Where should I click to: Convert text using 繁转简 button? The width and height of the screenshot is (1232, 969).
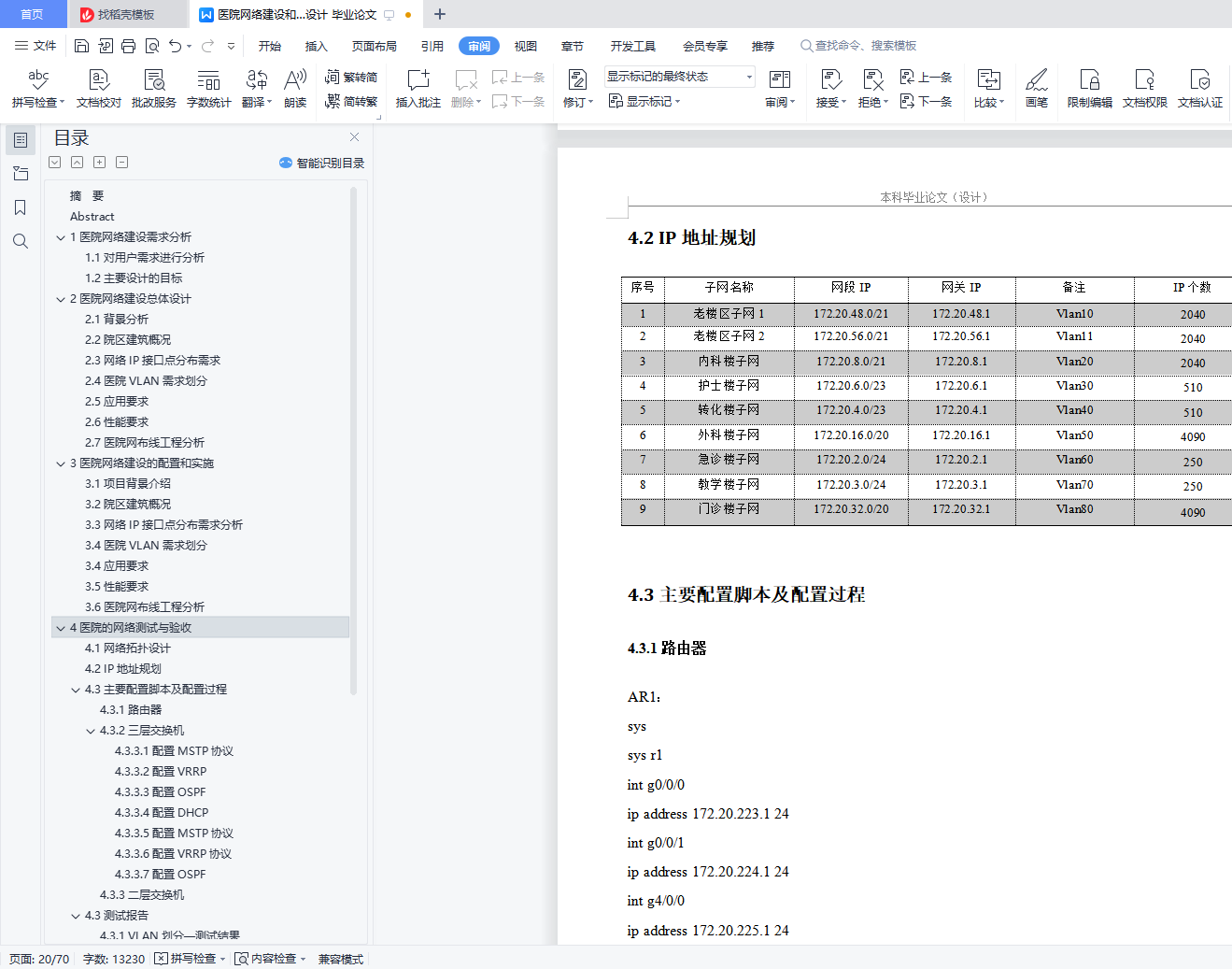351,78
